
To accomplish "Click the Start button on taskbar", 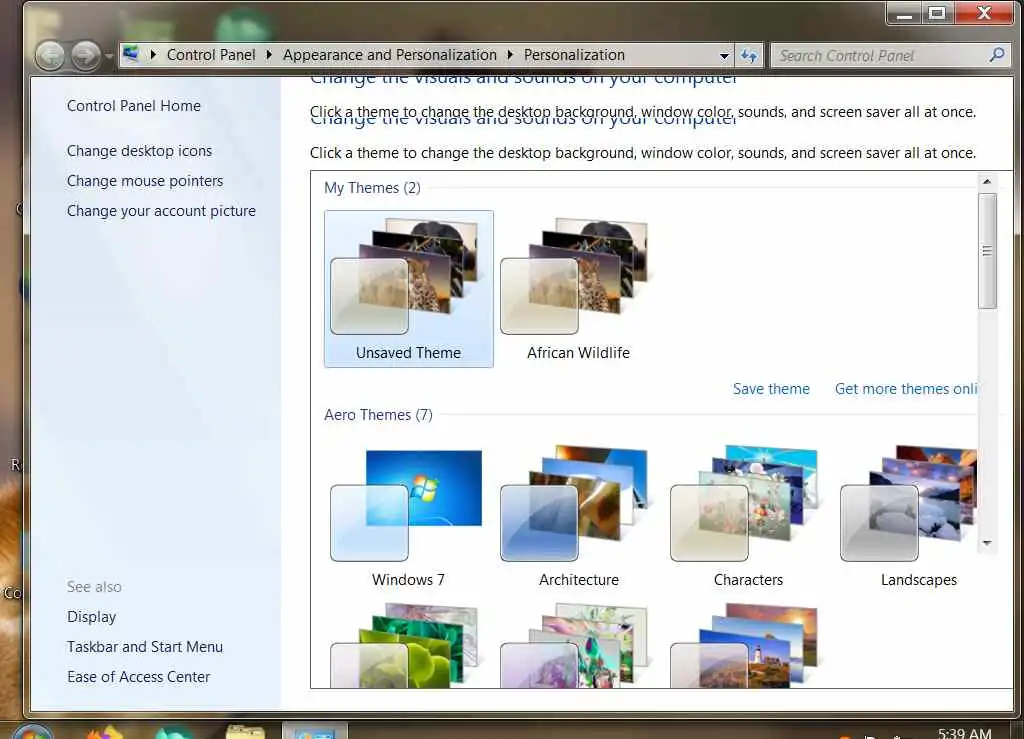I will click(x=31, y=731).
